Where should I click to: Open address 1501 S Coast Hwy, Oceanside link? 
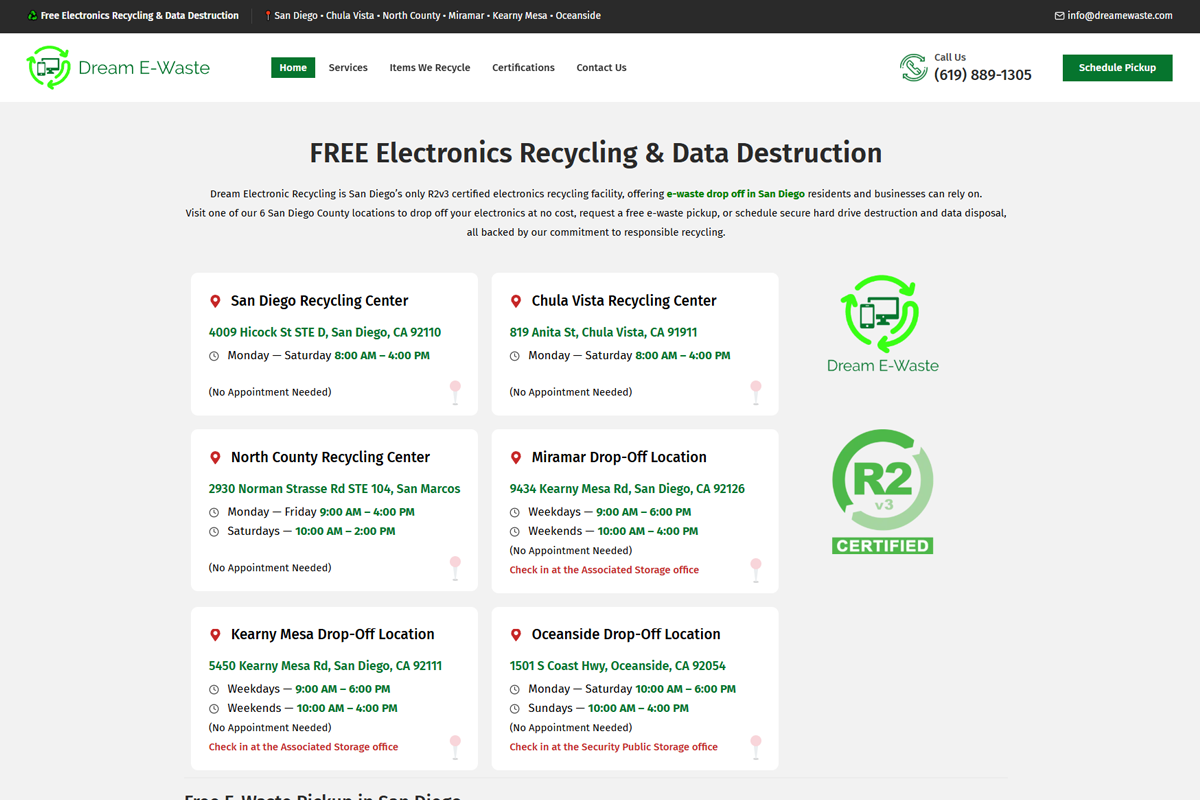[618, 666]
